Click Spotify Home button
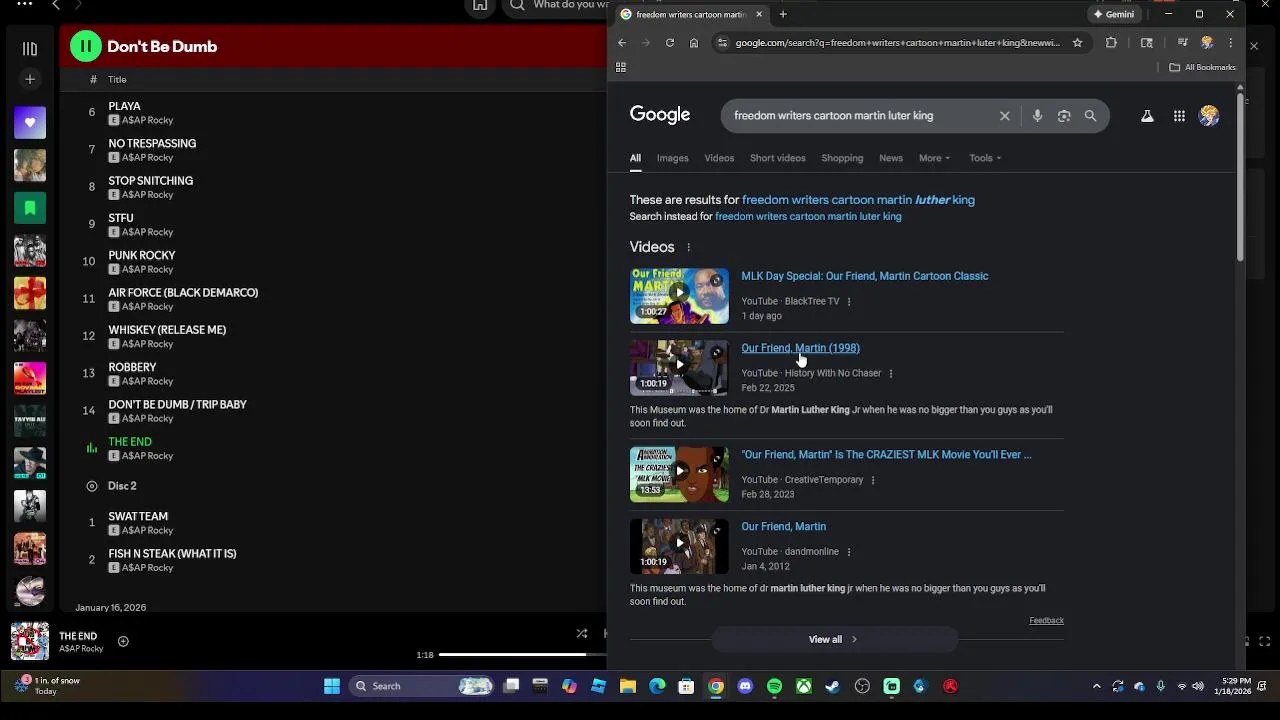The image size is (1280, 720). (480, 6)
